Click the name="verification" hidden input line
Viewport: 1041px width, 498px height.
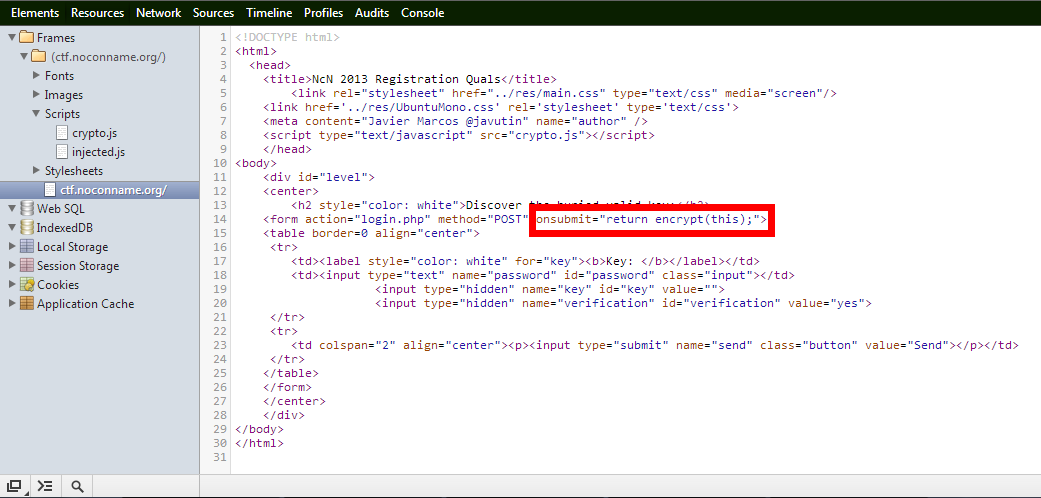click(623, 303)
